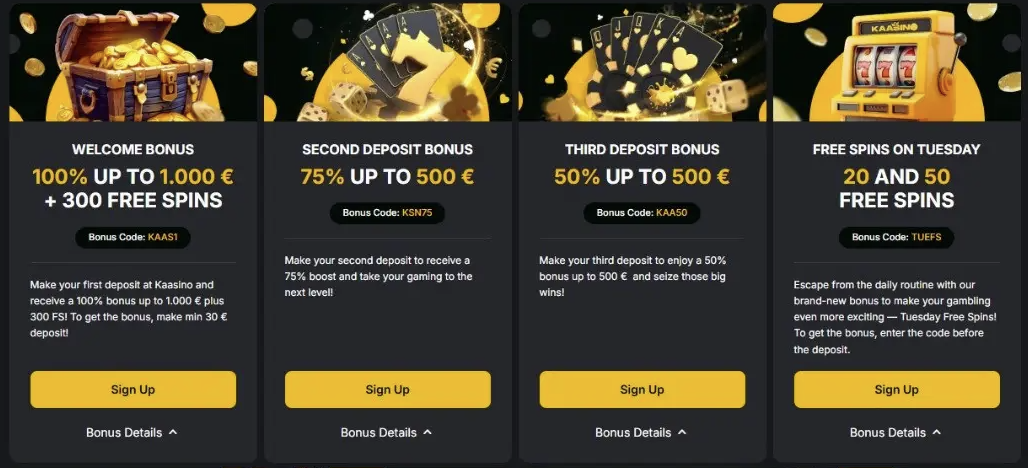
Task: Sign up for the Third Deposit Bonus
Action: pos(642,389)
